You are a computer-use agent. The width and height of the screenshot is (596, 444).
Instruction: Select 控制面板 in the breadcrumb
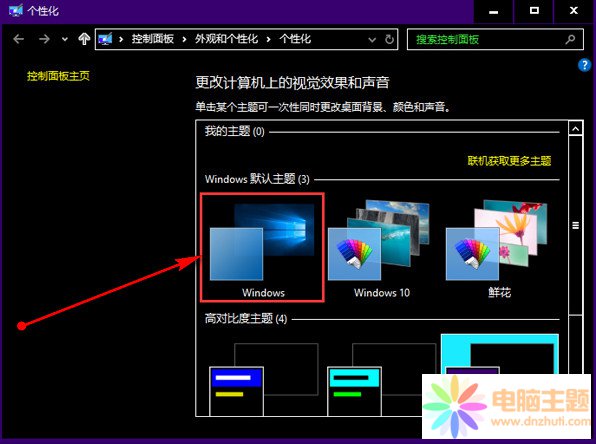153,39
